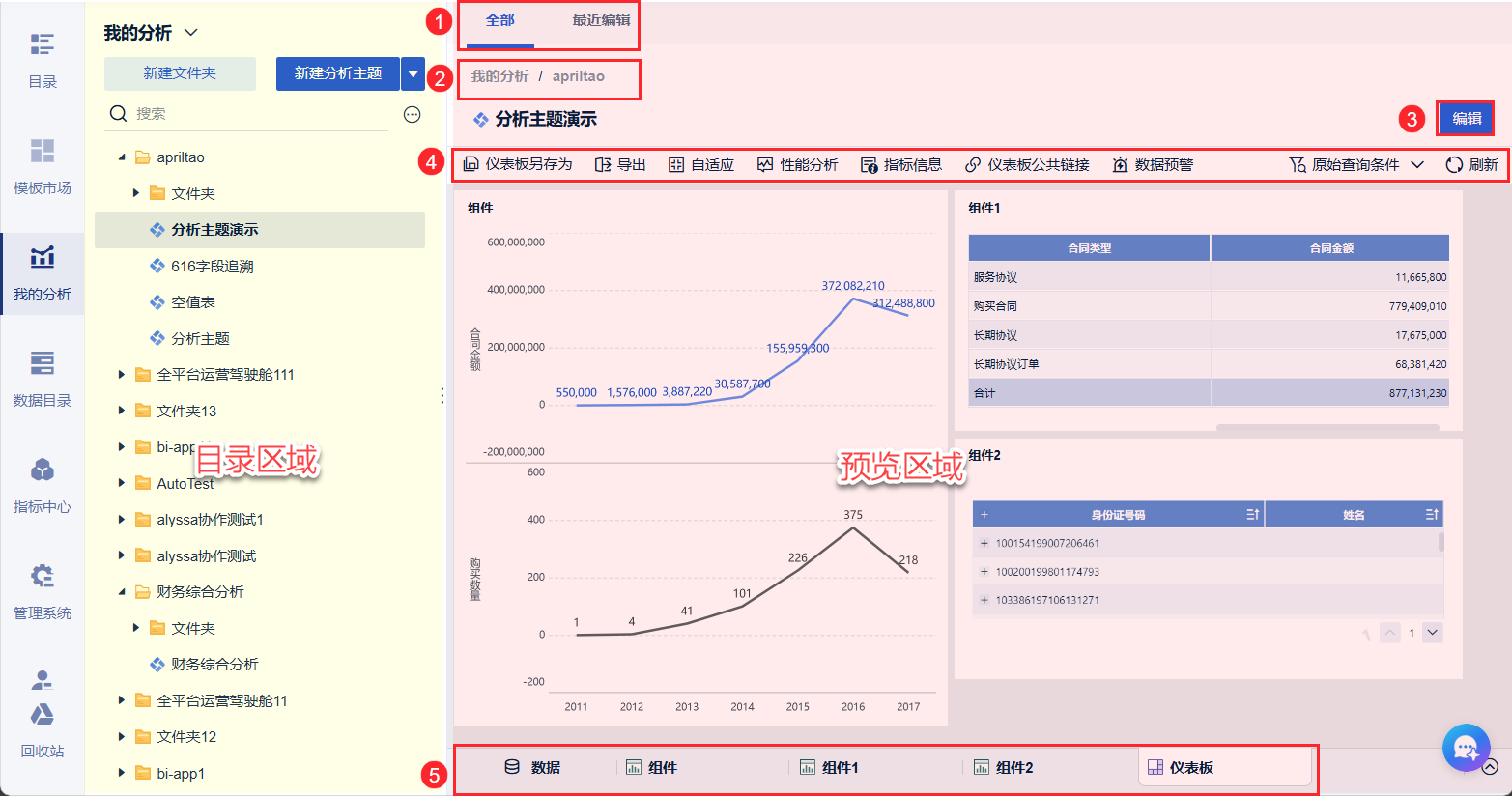Click the 导出 export tool
Viewport: 1512px width, 797px height.
620,164
